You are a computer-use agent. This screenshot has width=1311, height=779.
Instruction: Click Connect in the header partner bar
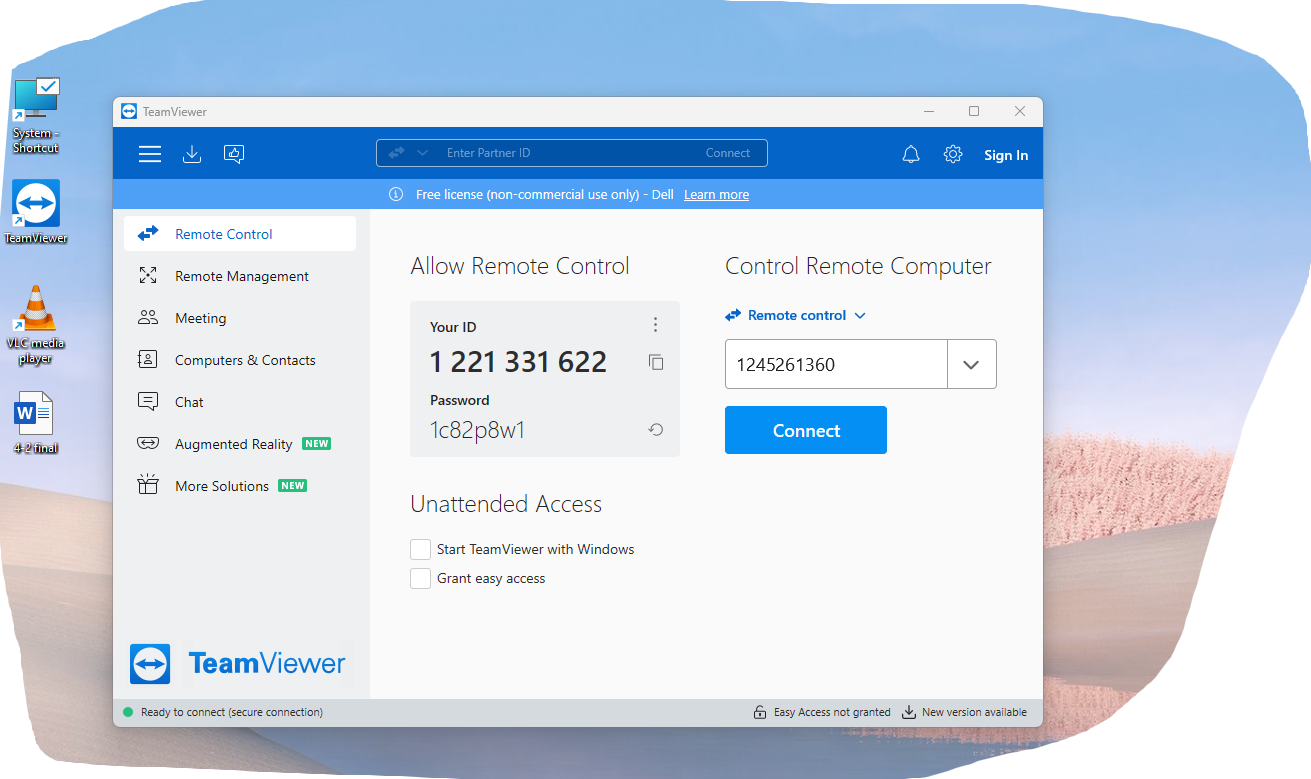[728, 153]
